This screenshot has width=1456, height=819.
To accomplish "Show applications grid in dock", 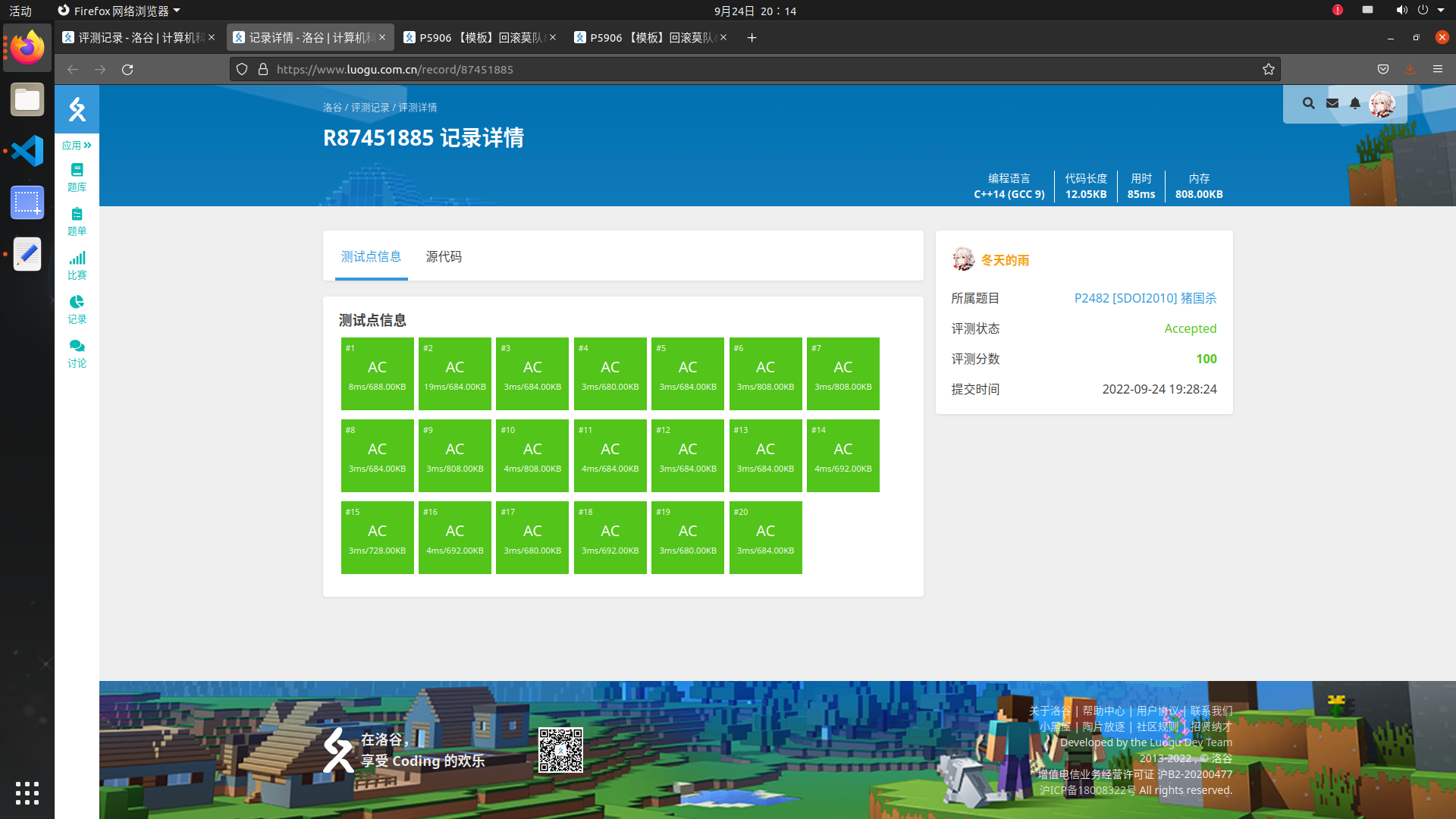I will pos(27,792).
